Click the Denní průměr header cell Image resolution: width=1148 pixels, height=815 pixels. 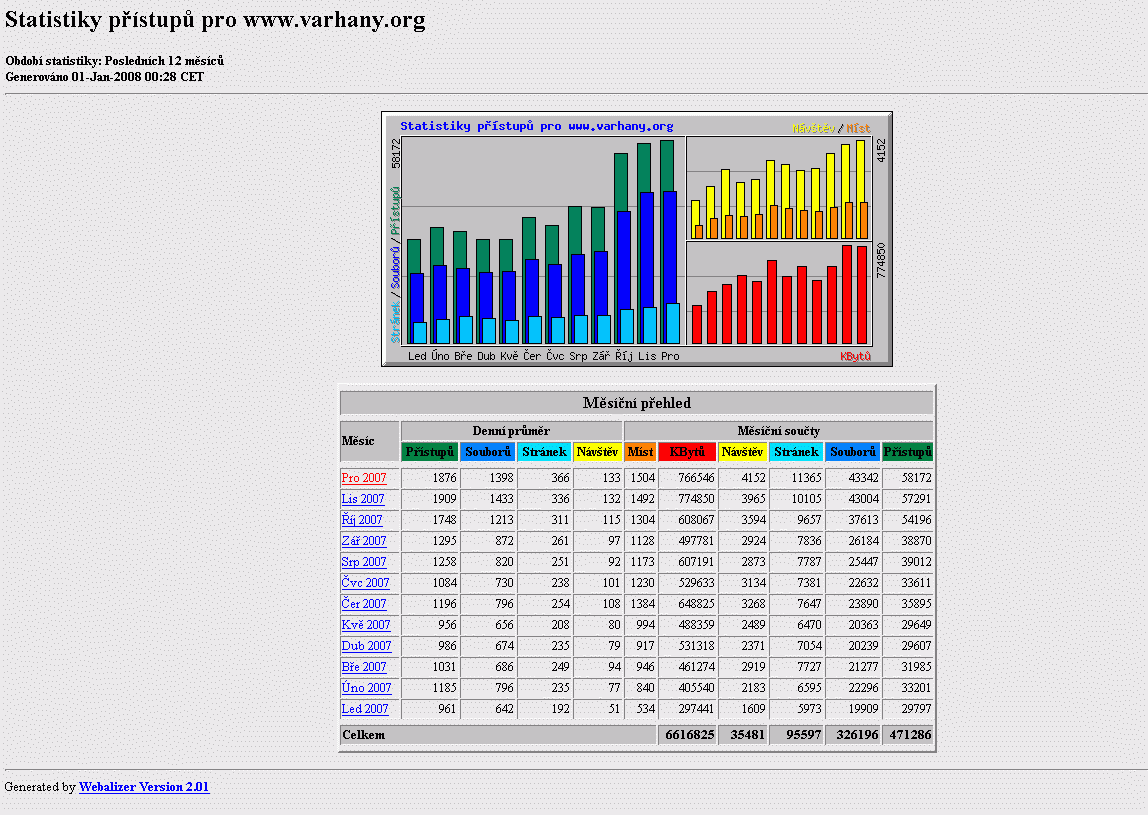click(x=511, y=431)
